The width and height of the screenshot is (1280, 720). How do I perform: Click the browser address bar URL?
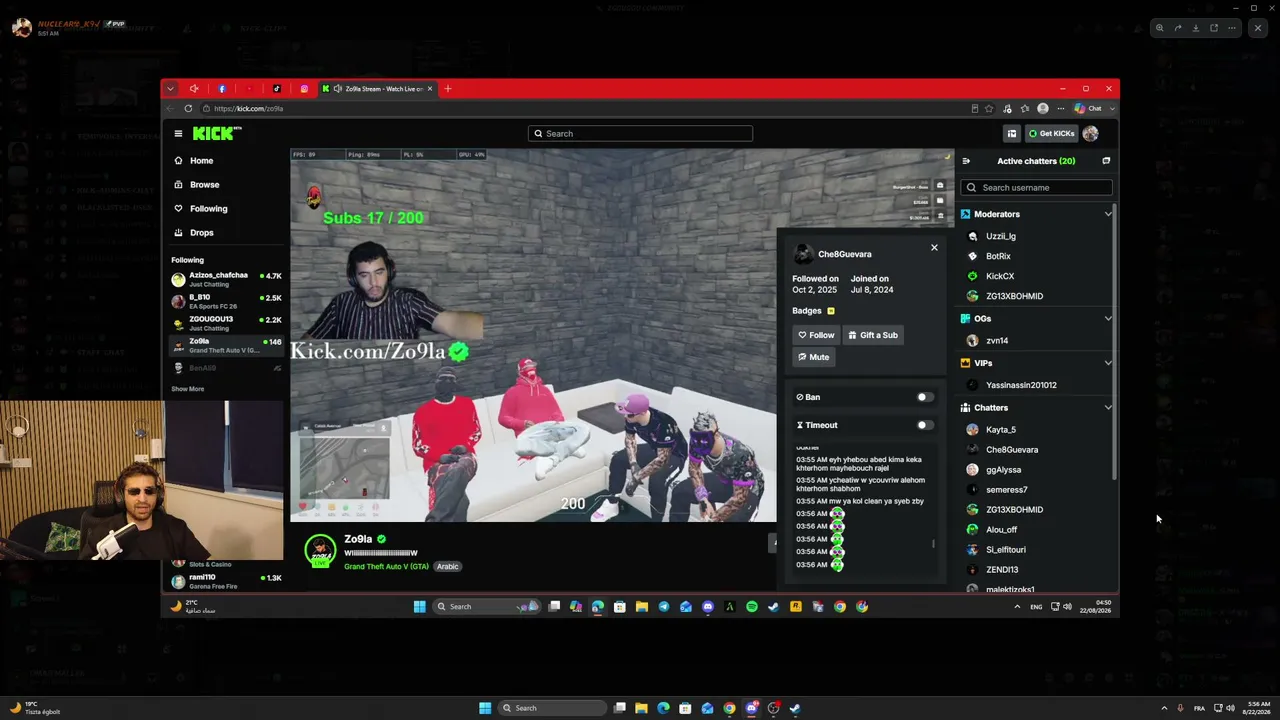(x=248, y=108)
